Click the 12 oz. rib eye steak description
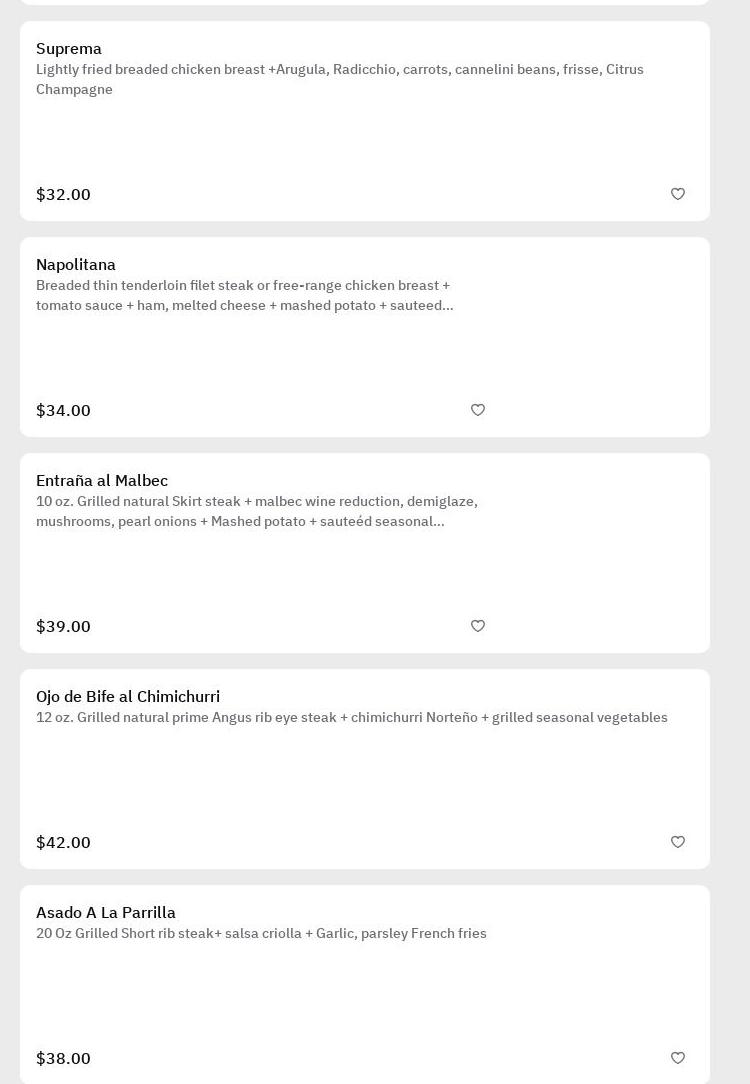The width and height of the screenshot is (750, 1084). click(x=352, y=718)
